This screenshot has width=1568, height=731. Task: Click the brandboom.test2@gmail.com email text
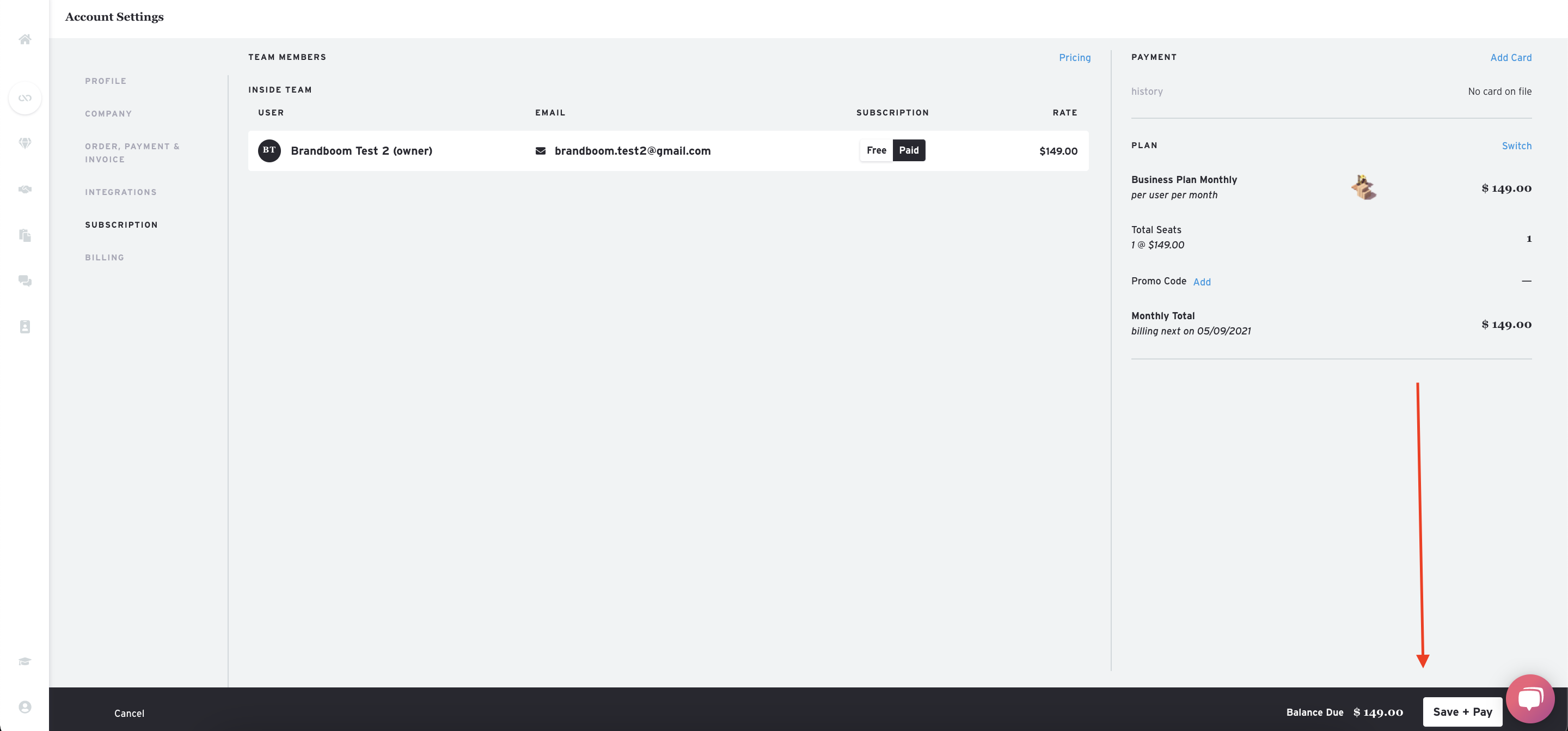pos(633,151)
